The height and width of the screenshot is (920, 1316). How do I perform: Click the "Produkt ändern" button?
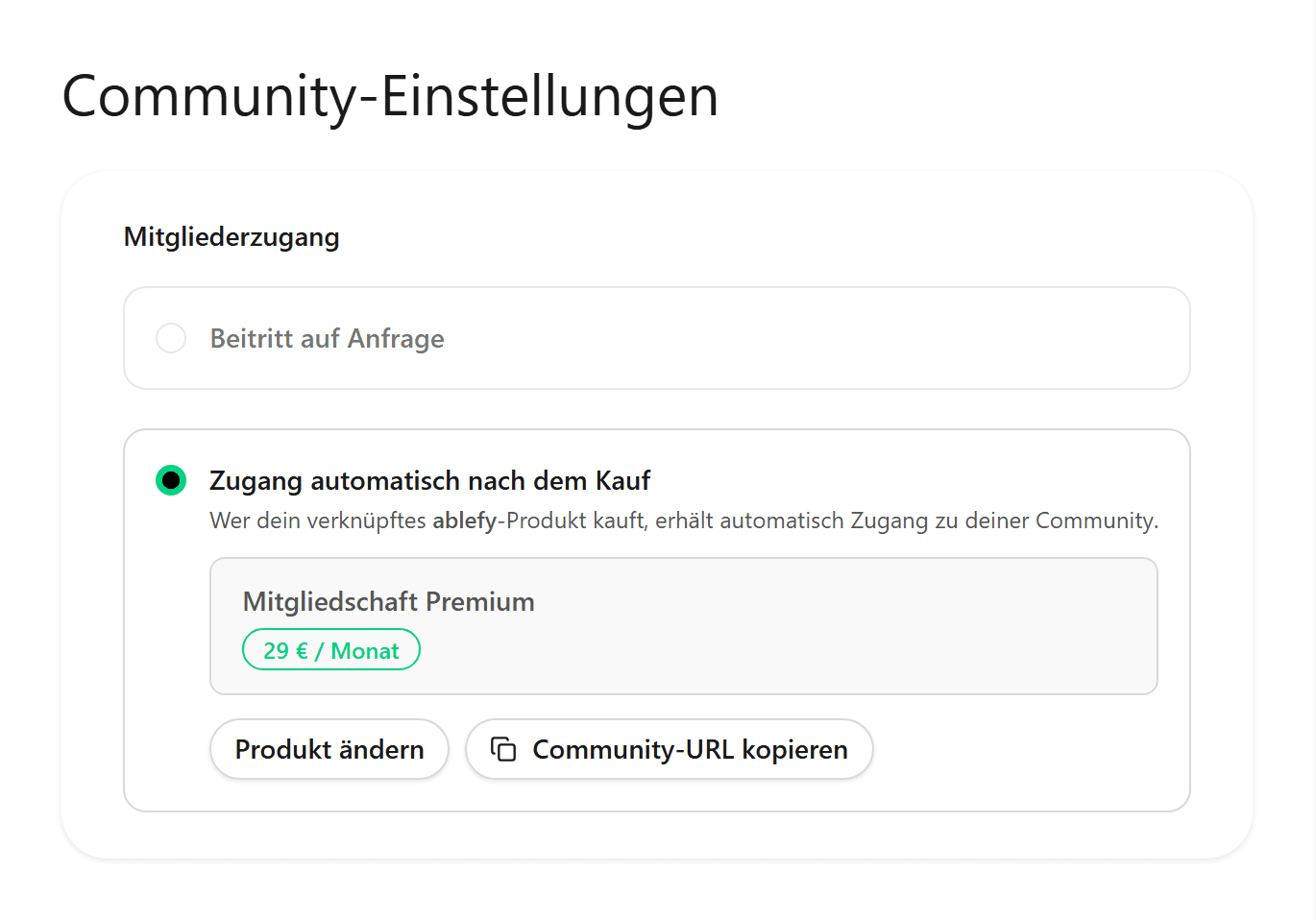click(x=329, y=749)
